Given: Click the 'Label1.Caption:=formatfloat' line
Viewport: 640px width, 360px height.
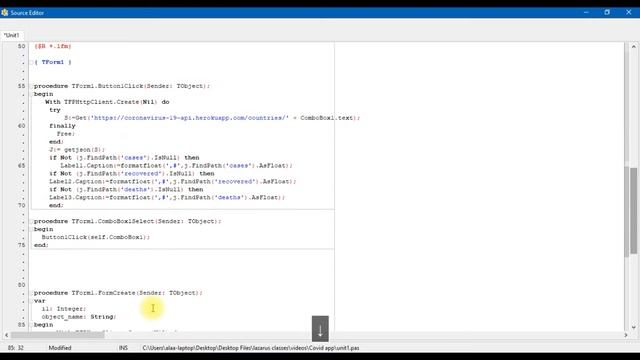Looking at the screenshot, I should pyautogui.click(x=176, y=166).
